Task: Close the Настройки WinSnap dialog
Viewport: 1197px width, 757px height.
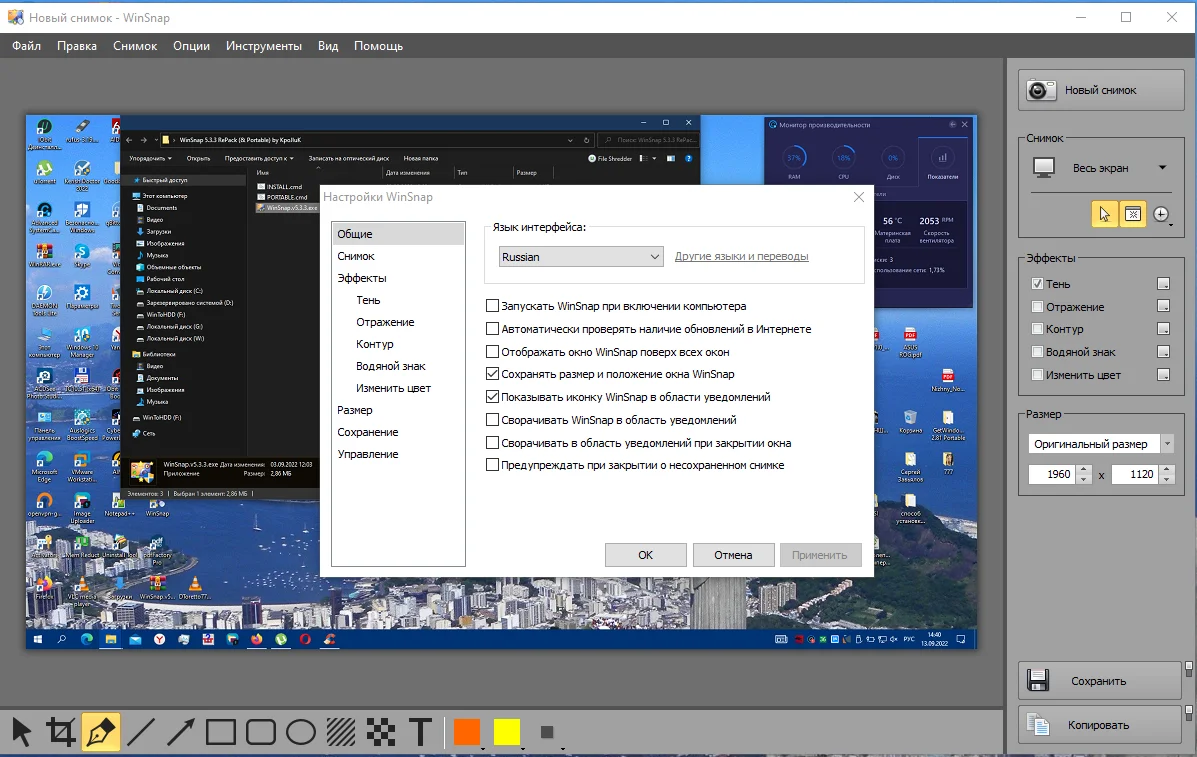Action: 859,197
